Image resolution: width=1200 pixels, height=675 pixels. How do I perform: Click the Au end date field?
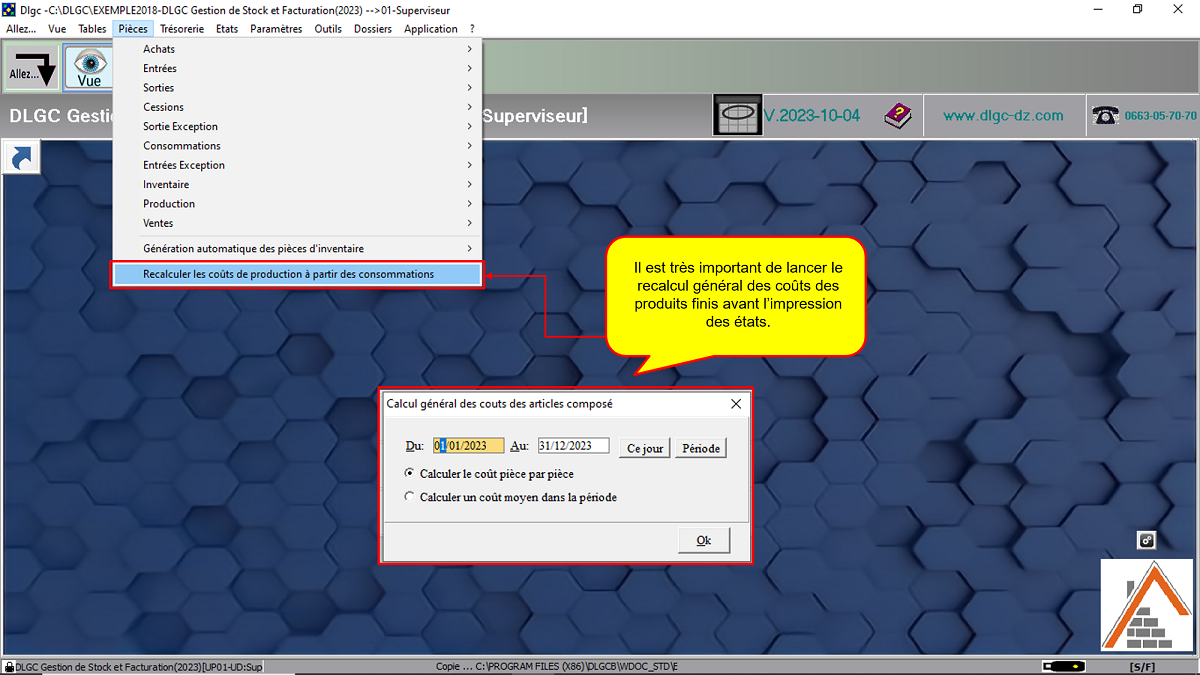point(572,447)
